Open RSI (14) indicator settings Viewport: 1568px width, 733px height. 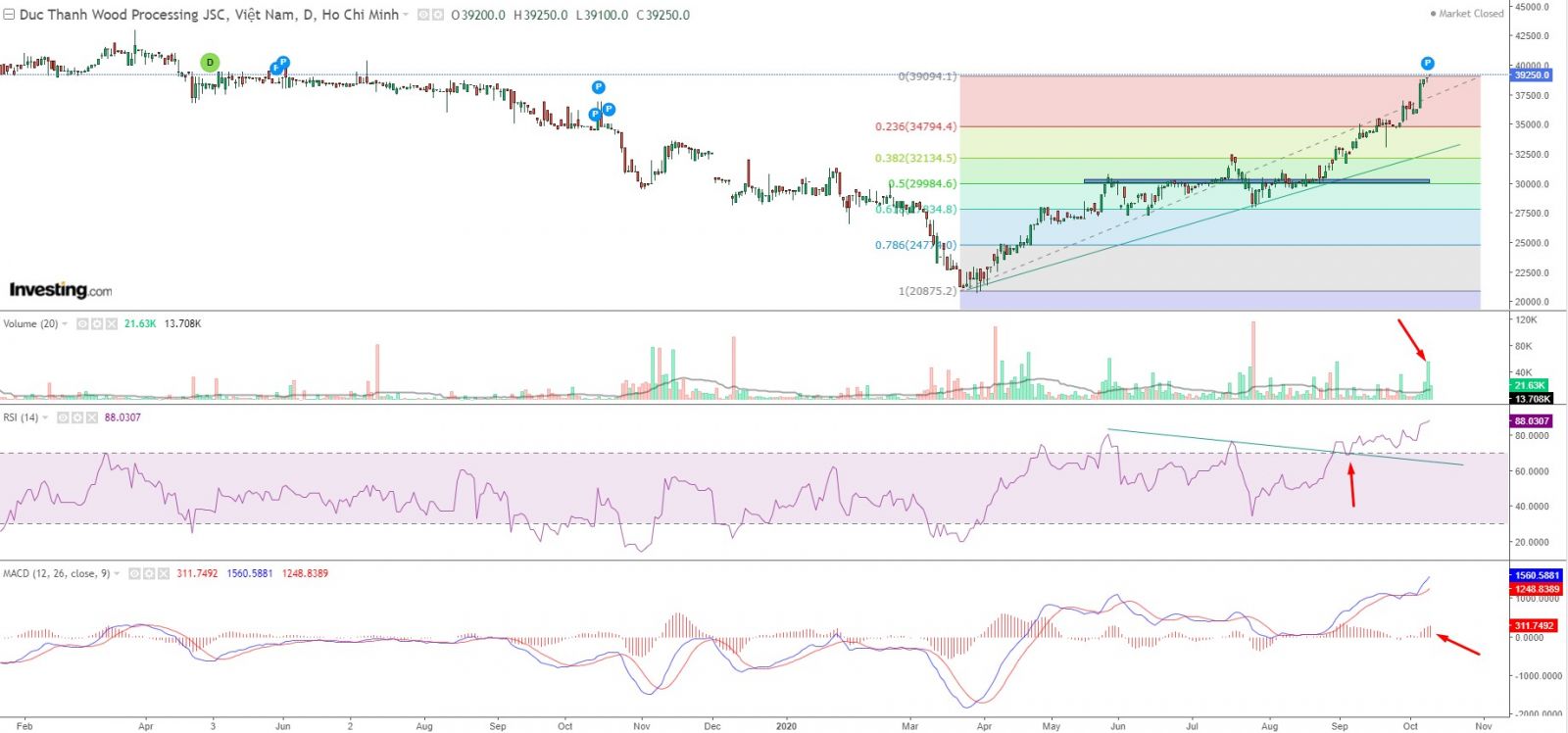tap(76, 417)
